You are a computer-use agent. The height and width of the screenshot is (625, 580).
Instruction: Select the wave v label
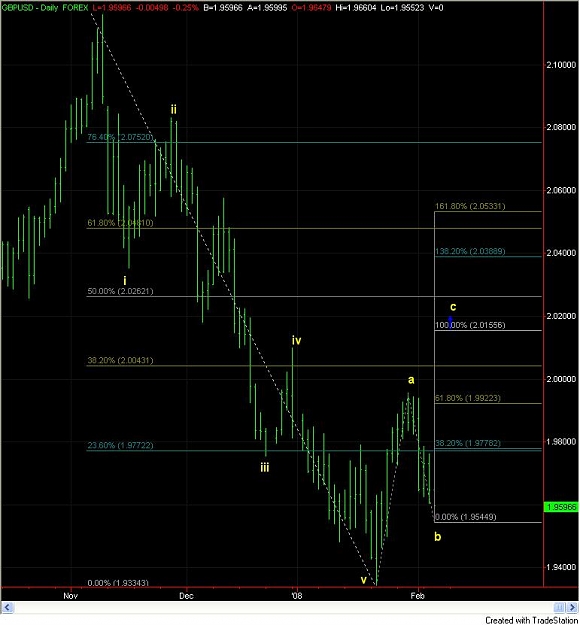click(364, 580)
